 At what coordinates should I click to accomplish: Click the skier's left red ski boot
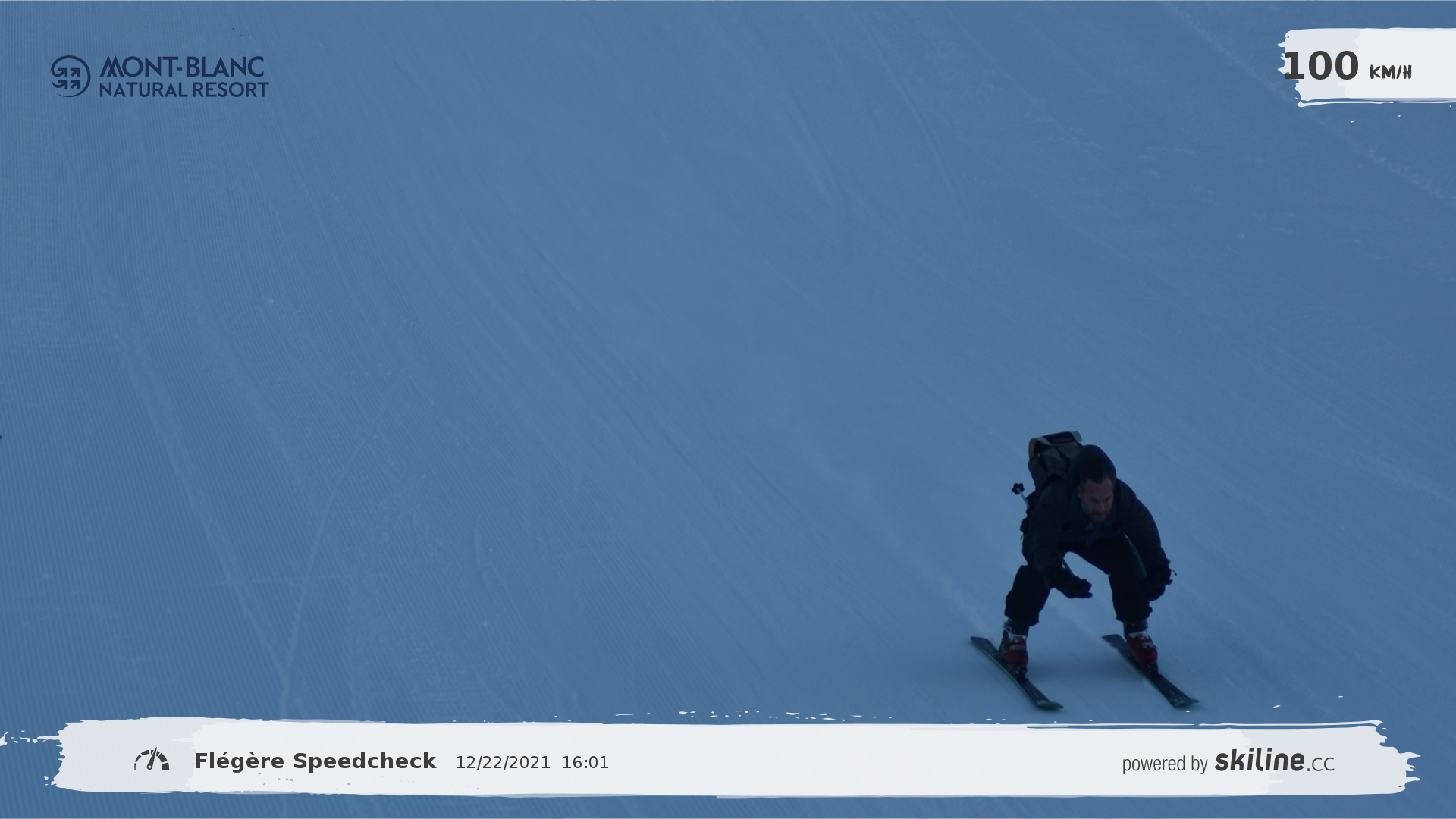(x=1014, y=648)
